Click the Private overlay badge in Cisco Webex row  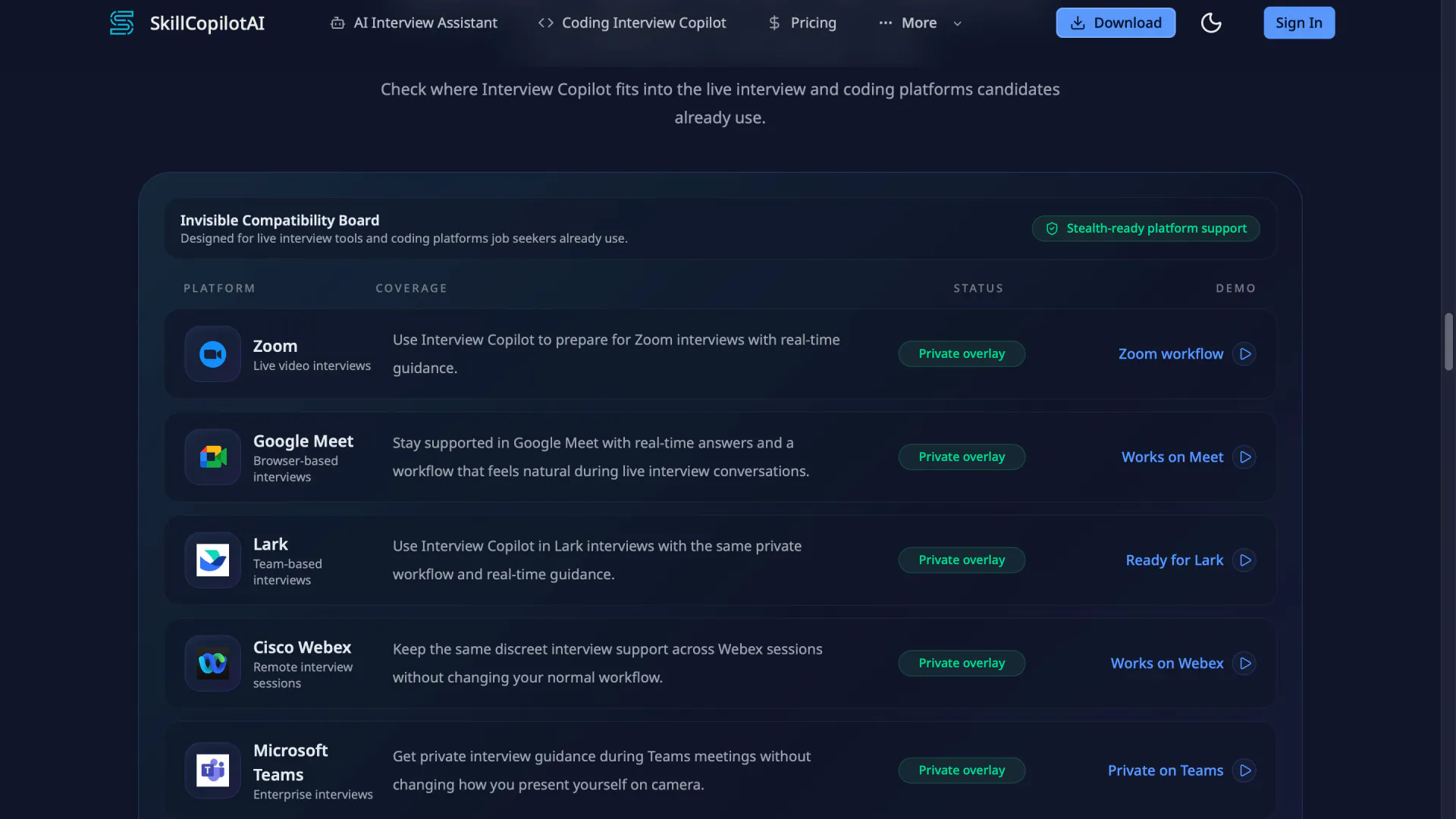pyautogui.click(x=962, y=664)
